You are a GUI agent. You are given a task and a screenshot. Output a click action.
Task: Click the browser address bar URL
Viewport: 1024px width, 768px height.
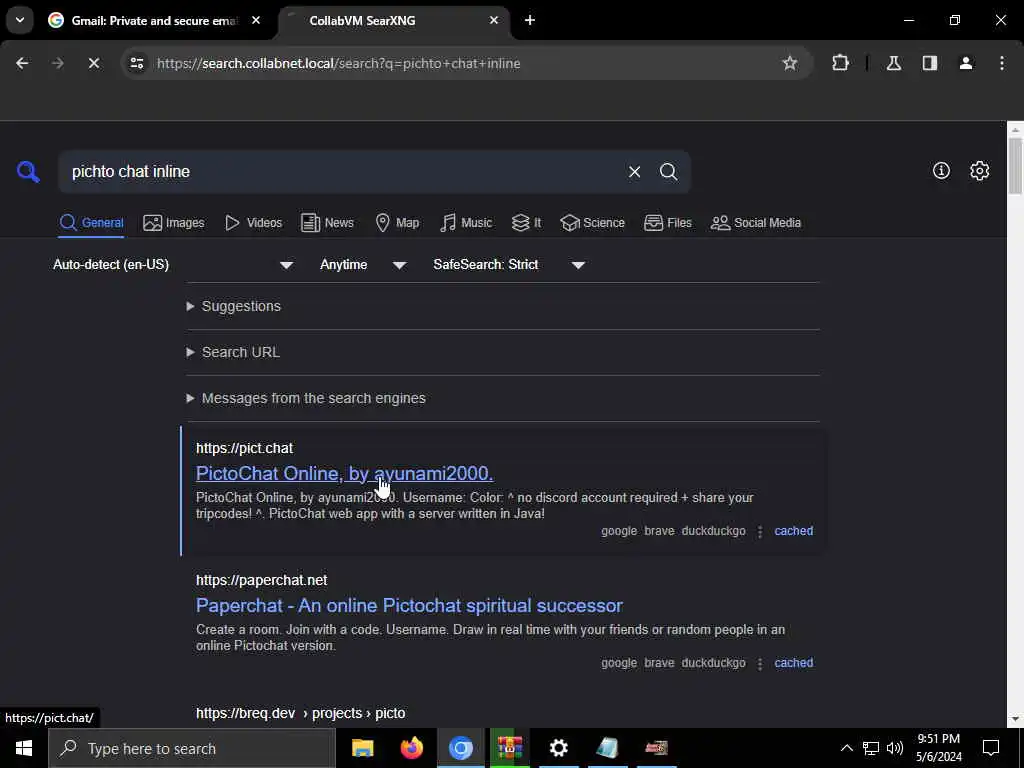(338, 63)
